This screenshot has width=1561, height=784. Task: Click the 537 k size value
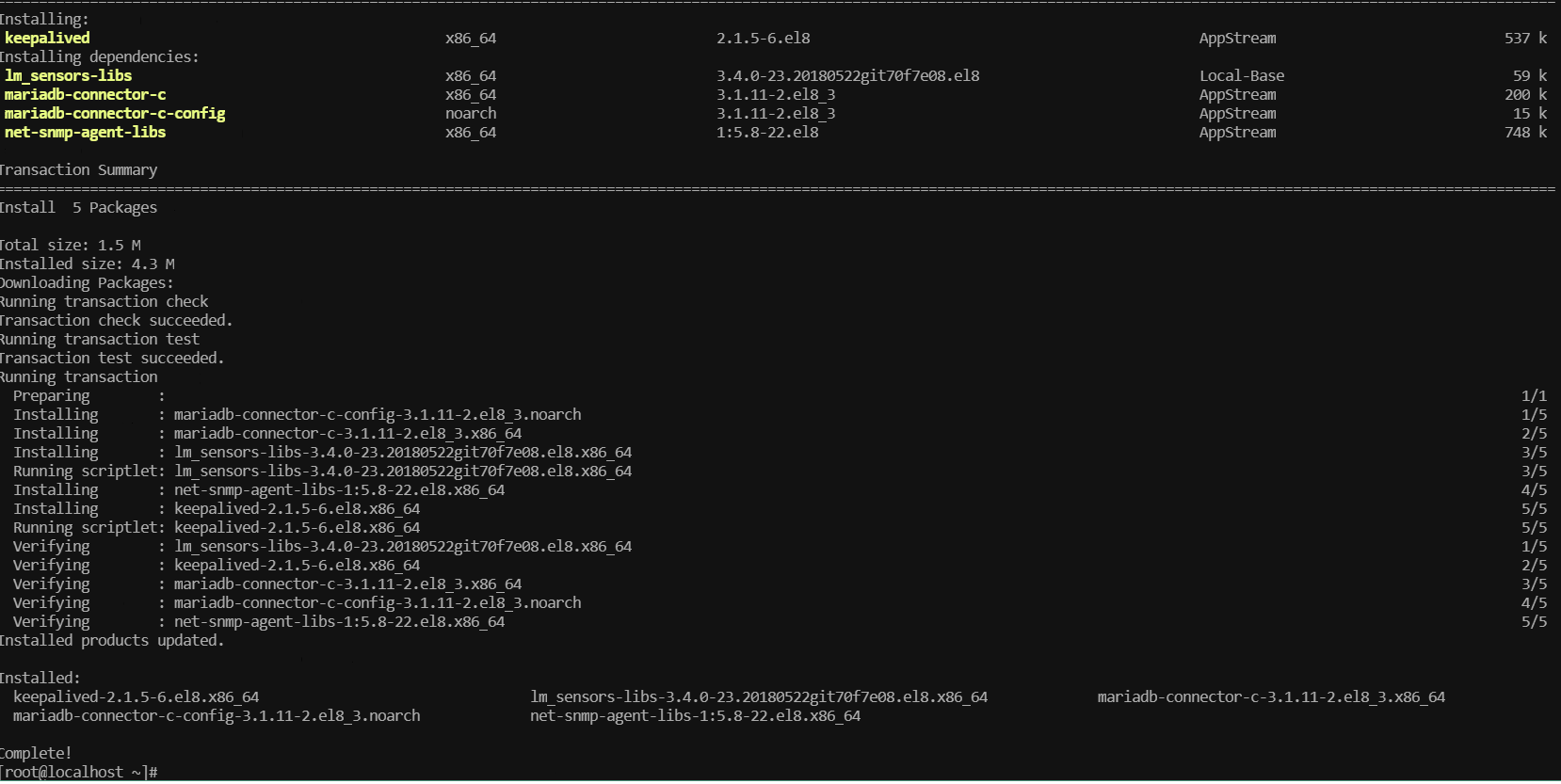point(1525,39)
